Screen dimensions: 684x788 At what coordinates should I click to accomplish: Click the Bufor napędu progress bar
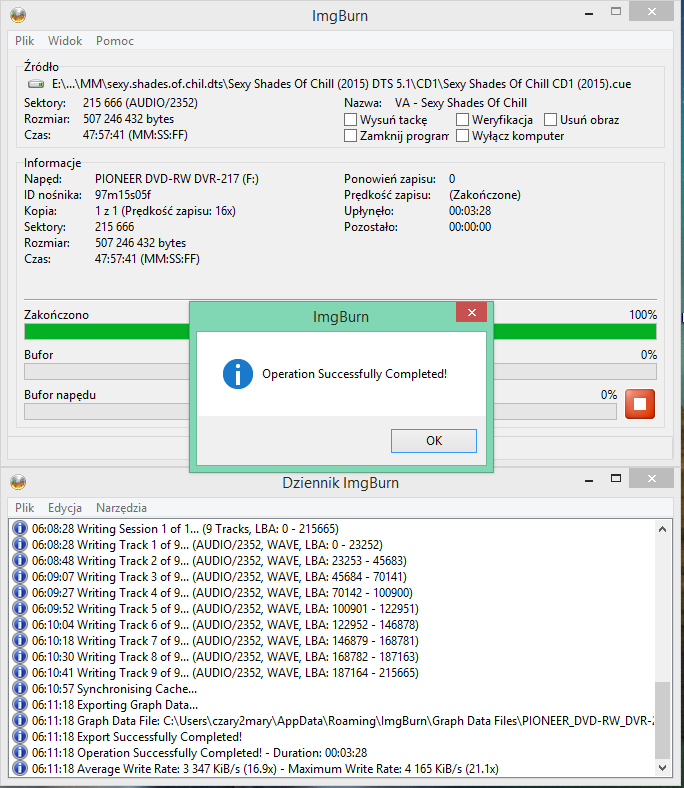(x=320, y=412)
